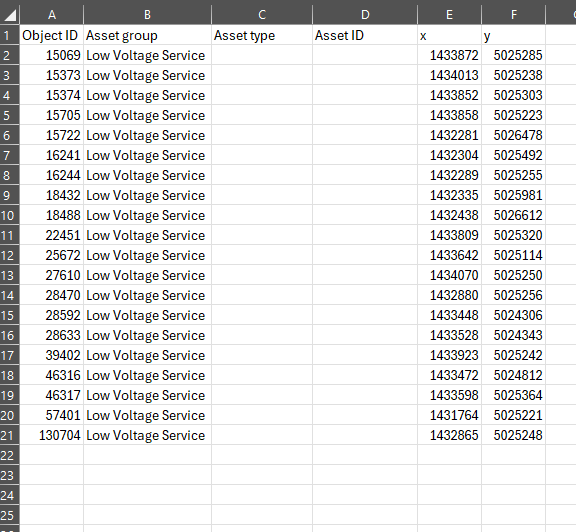Select column D header
The height and width of the screenshot is (532, 576).
pyautogui.click(x=365, y=15)
